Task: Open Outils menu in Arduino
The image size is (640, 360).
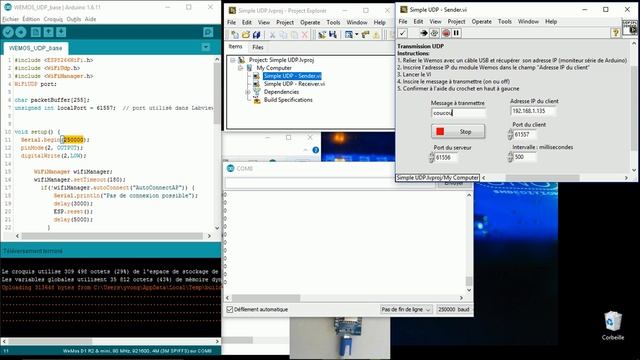Action: (x=74, y=19)
